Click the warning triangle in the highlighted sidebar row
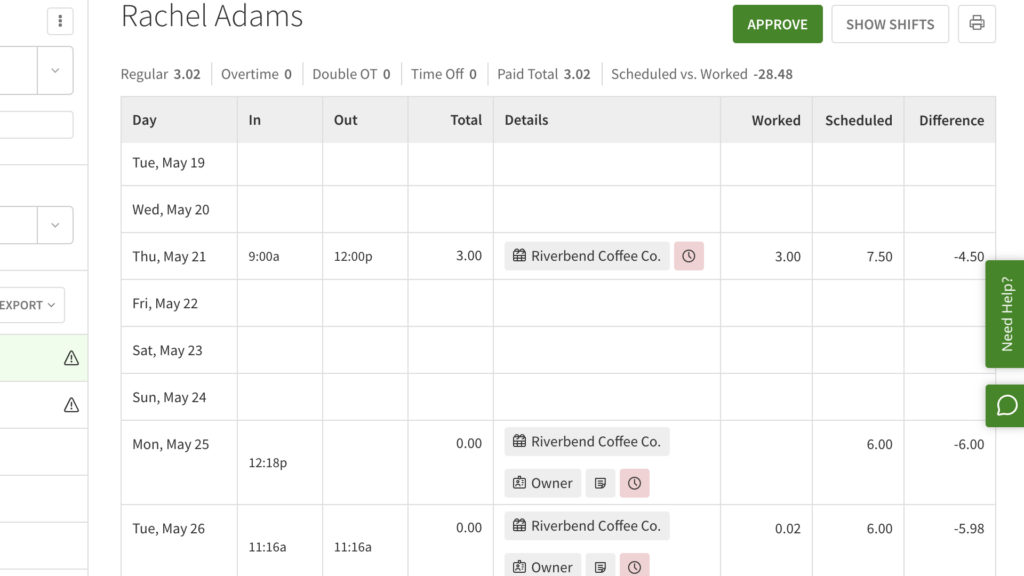Image resolution: width=1024 pixels, height=576 pixels. [71, 358]
